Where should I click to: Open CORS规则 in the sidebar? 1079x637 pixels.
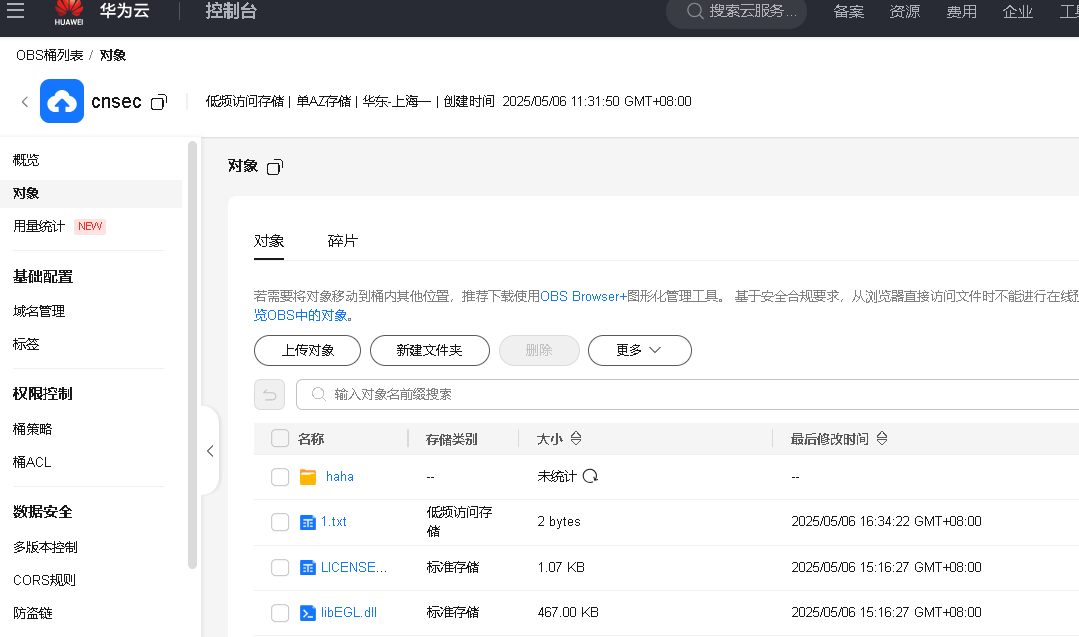(x=44, y=581)
